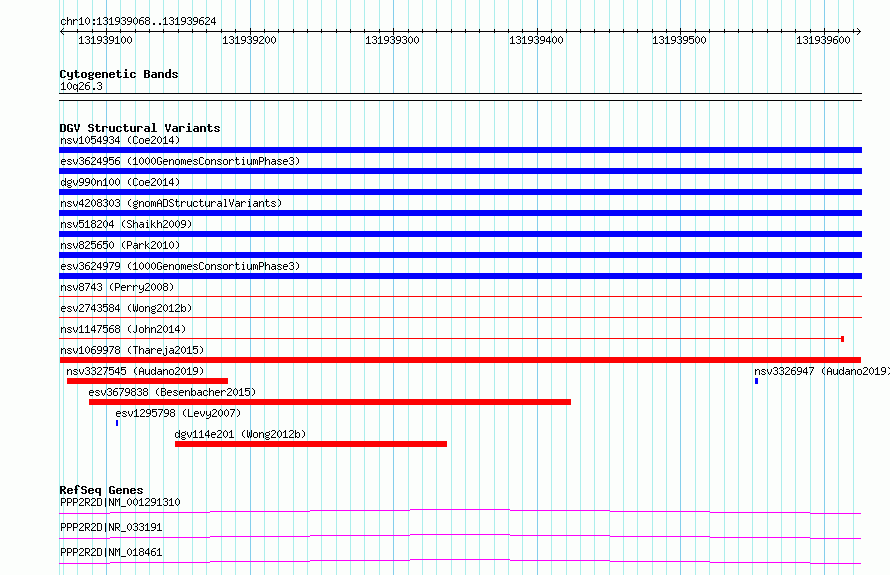This screenshot has width=890, height=575.
Task: Open esv3624979 (1000GenomesConsortiumPhase3) variant
Action: click(x=180, y=266)
